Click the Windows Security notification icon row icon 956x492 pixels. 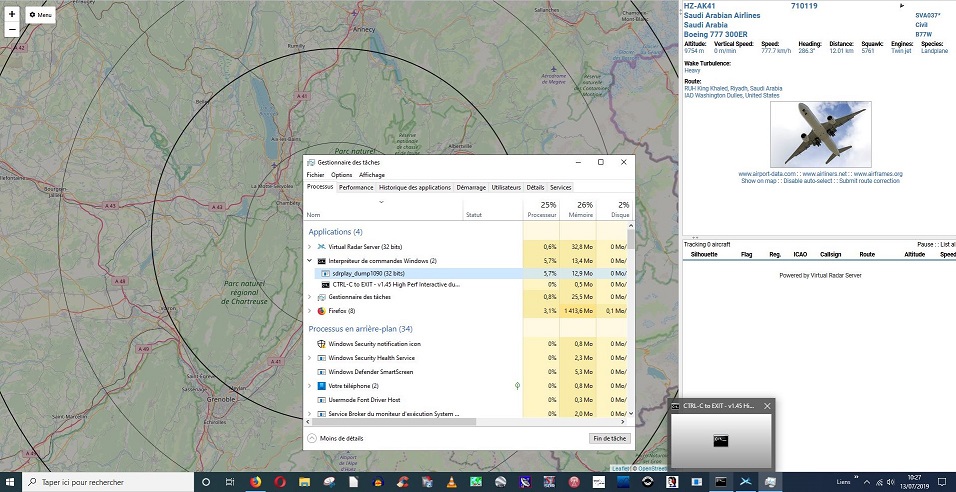[321, 344]
